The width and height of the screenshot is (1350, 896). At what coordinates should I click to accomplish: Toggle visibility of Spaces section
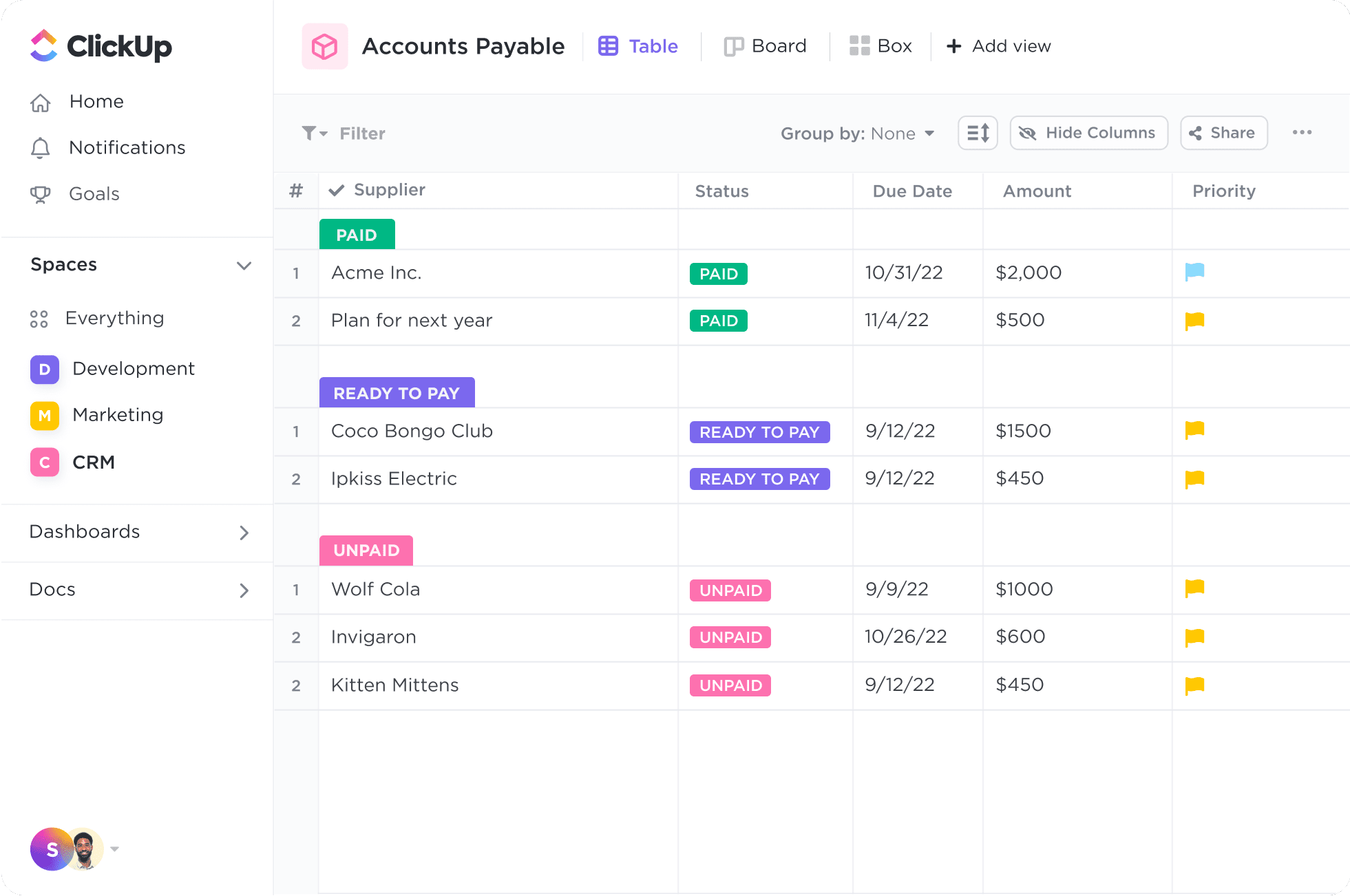point(243,265)
